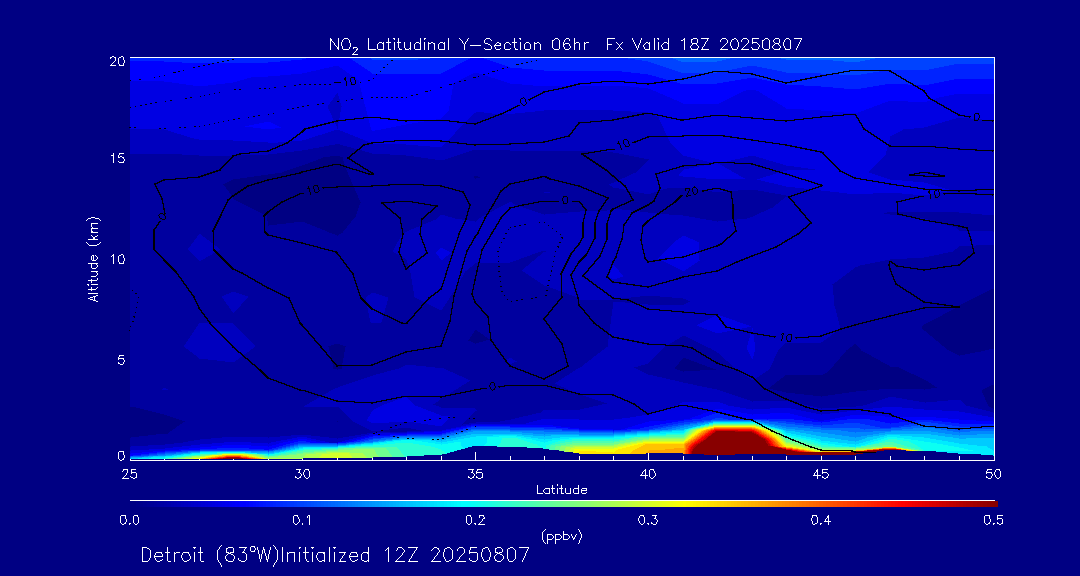Click the 'Detroit (83°W)Initialized 12Z 20250807' caption
The image size is (1080, 576).
(336, 555)
